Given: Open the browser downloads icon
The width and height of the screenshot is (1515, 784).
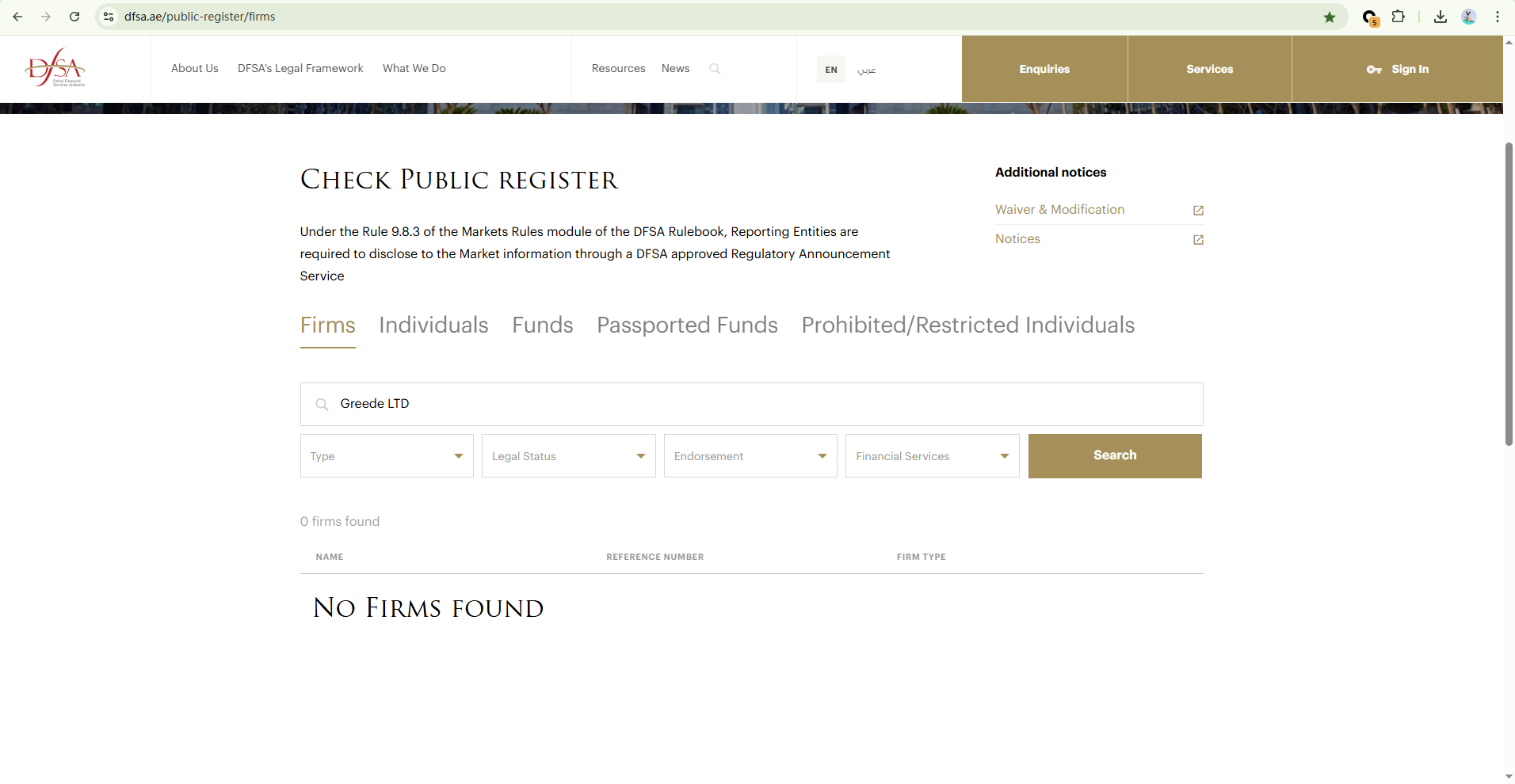Looking at the screenshot, I should click(1441, 17).
